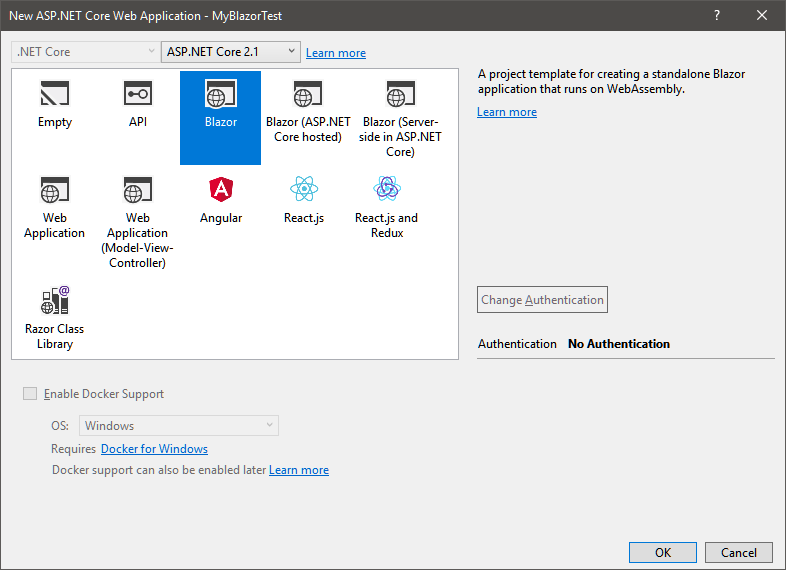Select the plain Web Application template icon
The width and height of the screenshot is (786, 570).
click(x=55, y=189)
